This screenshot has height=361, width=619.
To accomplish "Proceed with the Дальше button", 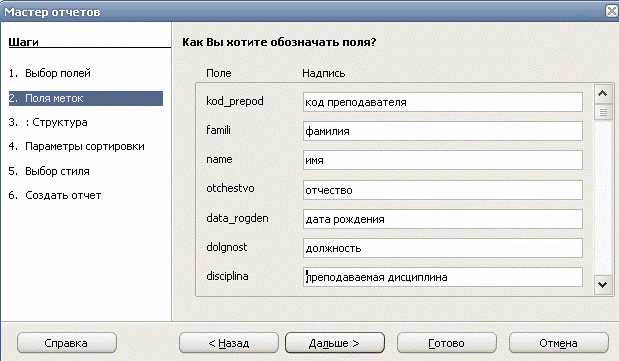I will [334, 343].
